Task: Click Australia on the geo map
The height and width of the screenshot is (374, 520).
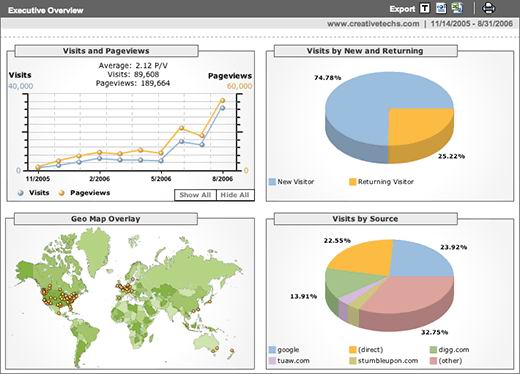Action: coord(207,343)
